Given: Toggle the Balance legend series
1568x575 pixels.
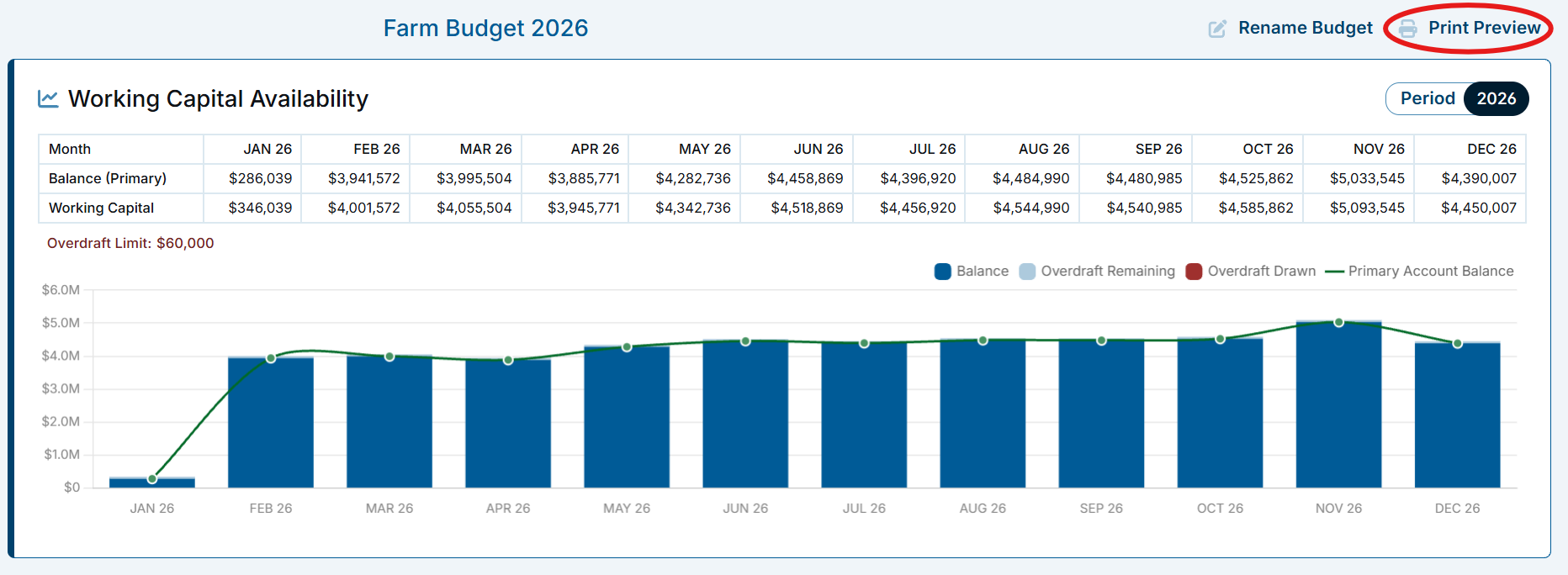Looking at the screenshot, I should (x=972, y=272).
